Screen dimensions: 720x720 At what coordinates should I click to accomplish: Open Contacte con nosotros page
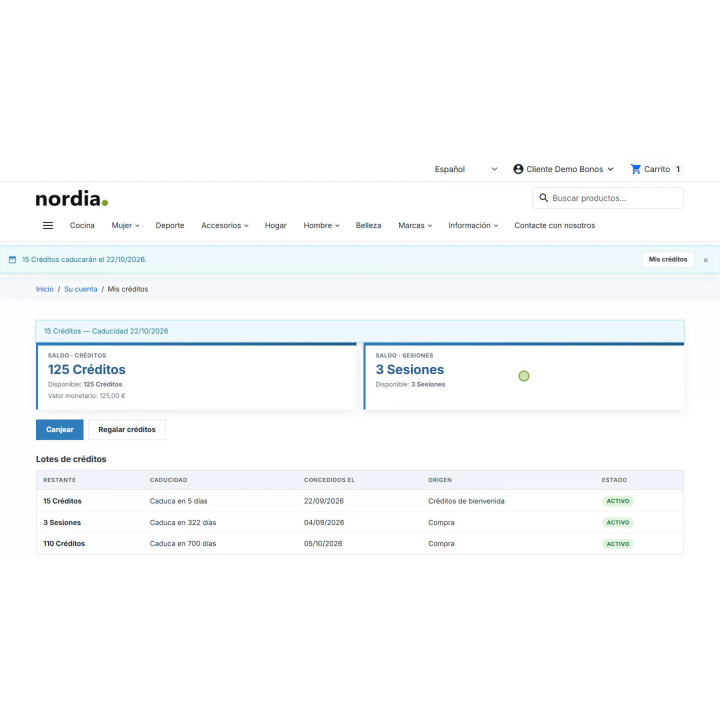click(554, 225)
